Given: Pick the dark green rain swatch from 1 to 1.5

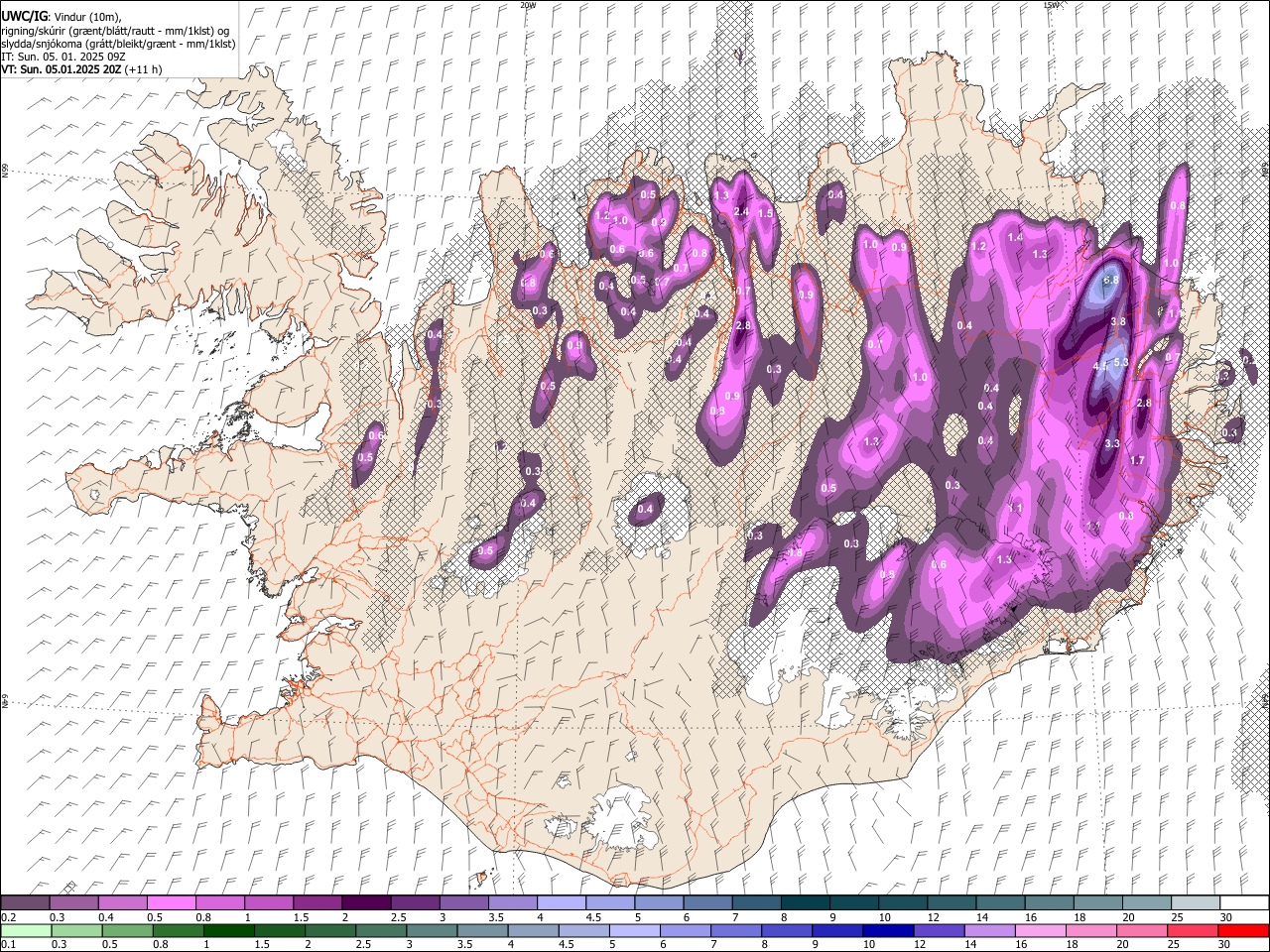Looking at the screenshot, I should pyautogui.click(x=229, y=930).
